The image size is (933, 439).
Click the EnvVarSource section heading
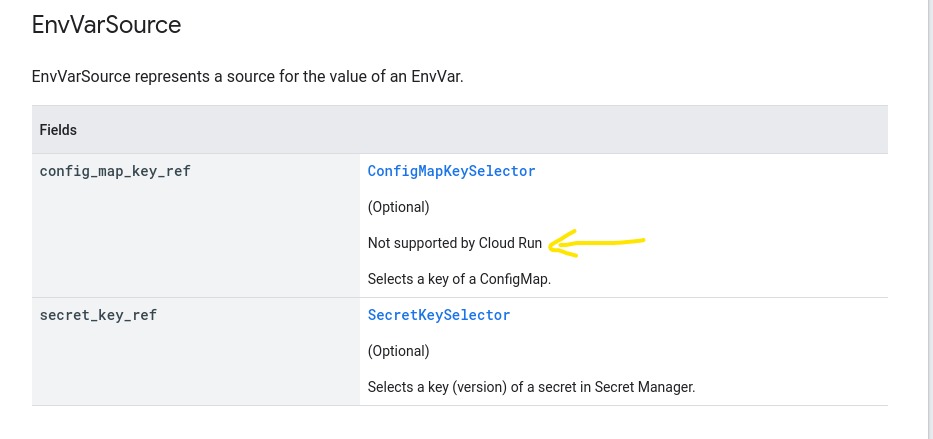(106, 25)
